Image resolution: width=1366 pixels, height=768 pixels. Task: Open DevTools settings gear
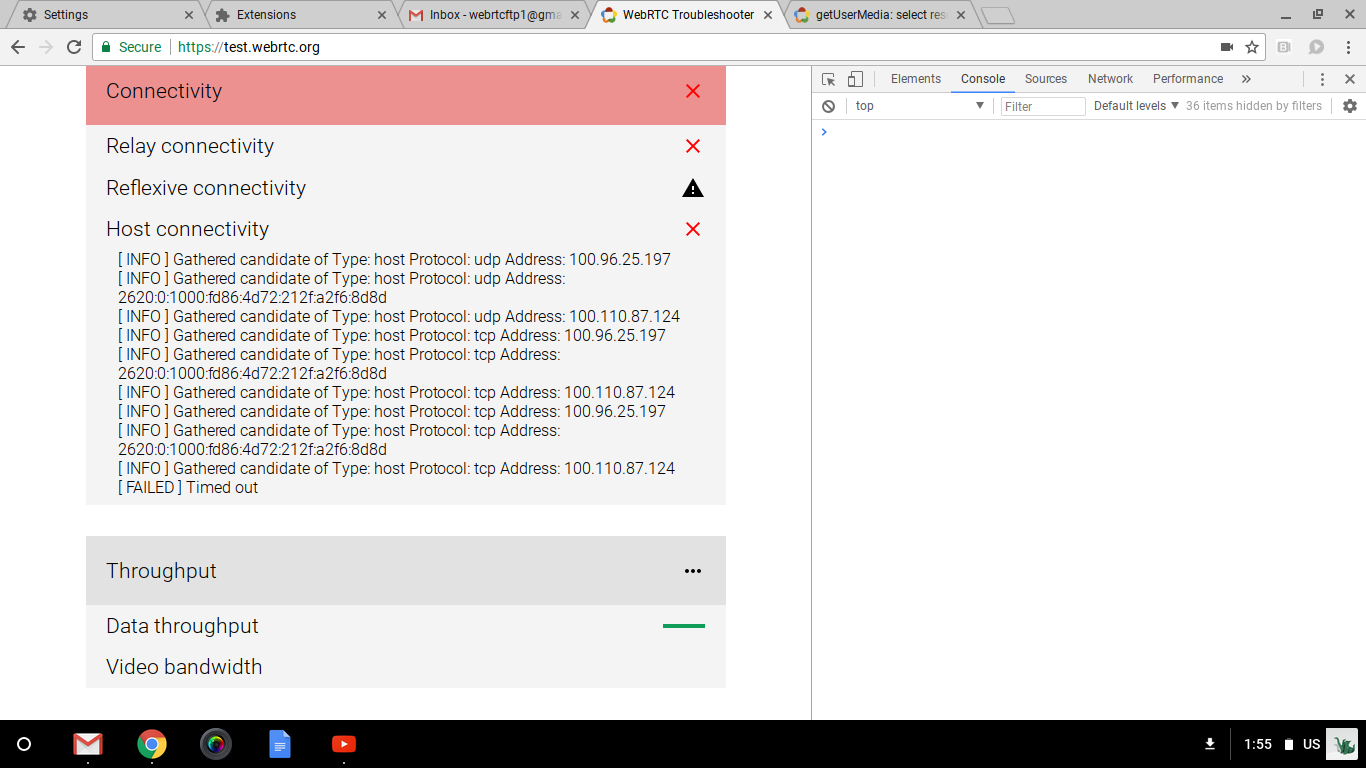pos(1351,106)
